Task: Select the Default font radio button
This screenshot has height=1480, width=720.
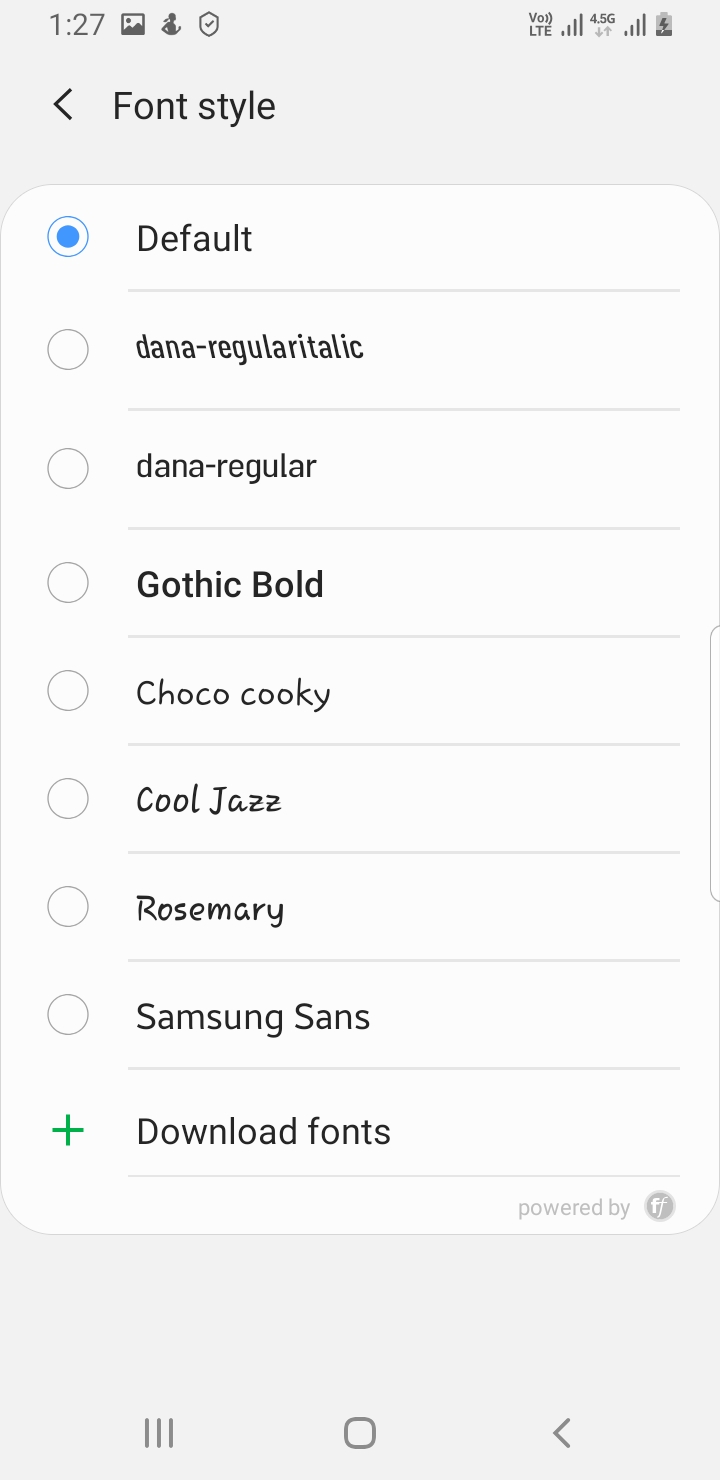Action: [x=68, y=238]
